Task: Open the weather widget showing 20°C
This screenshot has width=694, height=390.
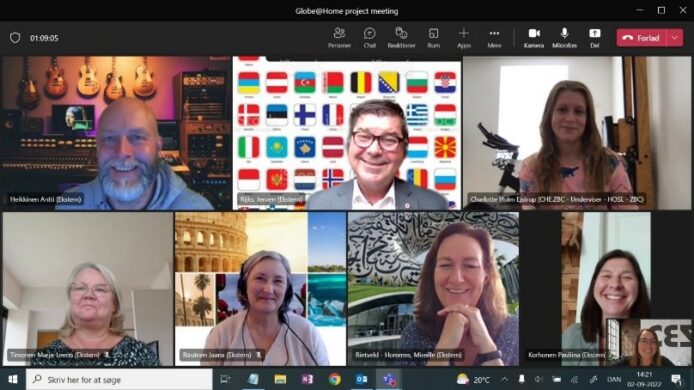Action: tap(473, 379)
